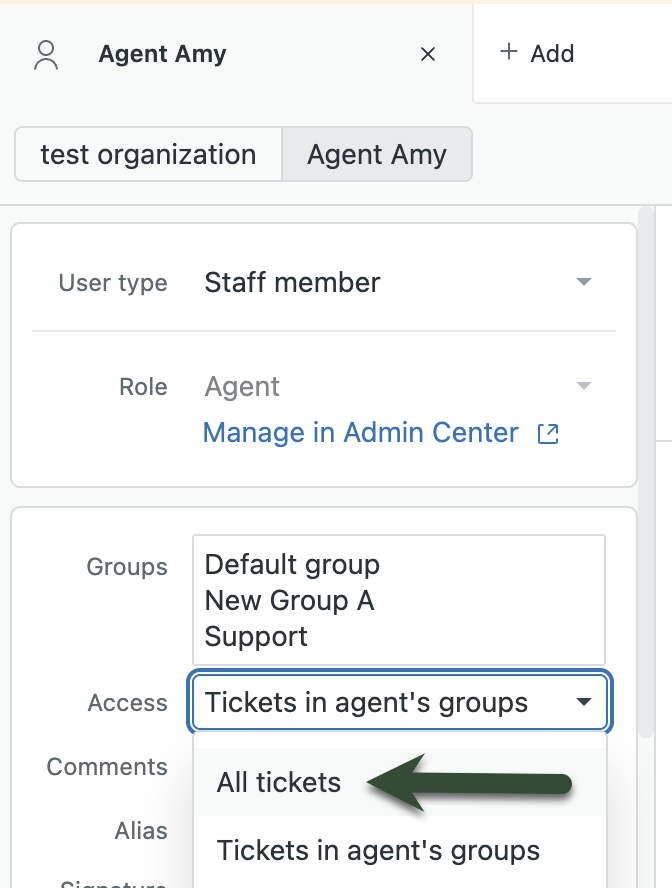Switch to the Agent Amy tab title

coord(162,54)
